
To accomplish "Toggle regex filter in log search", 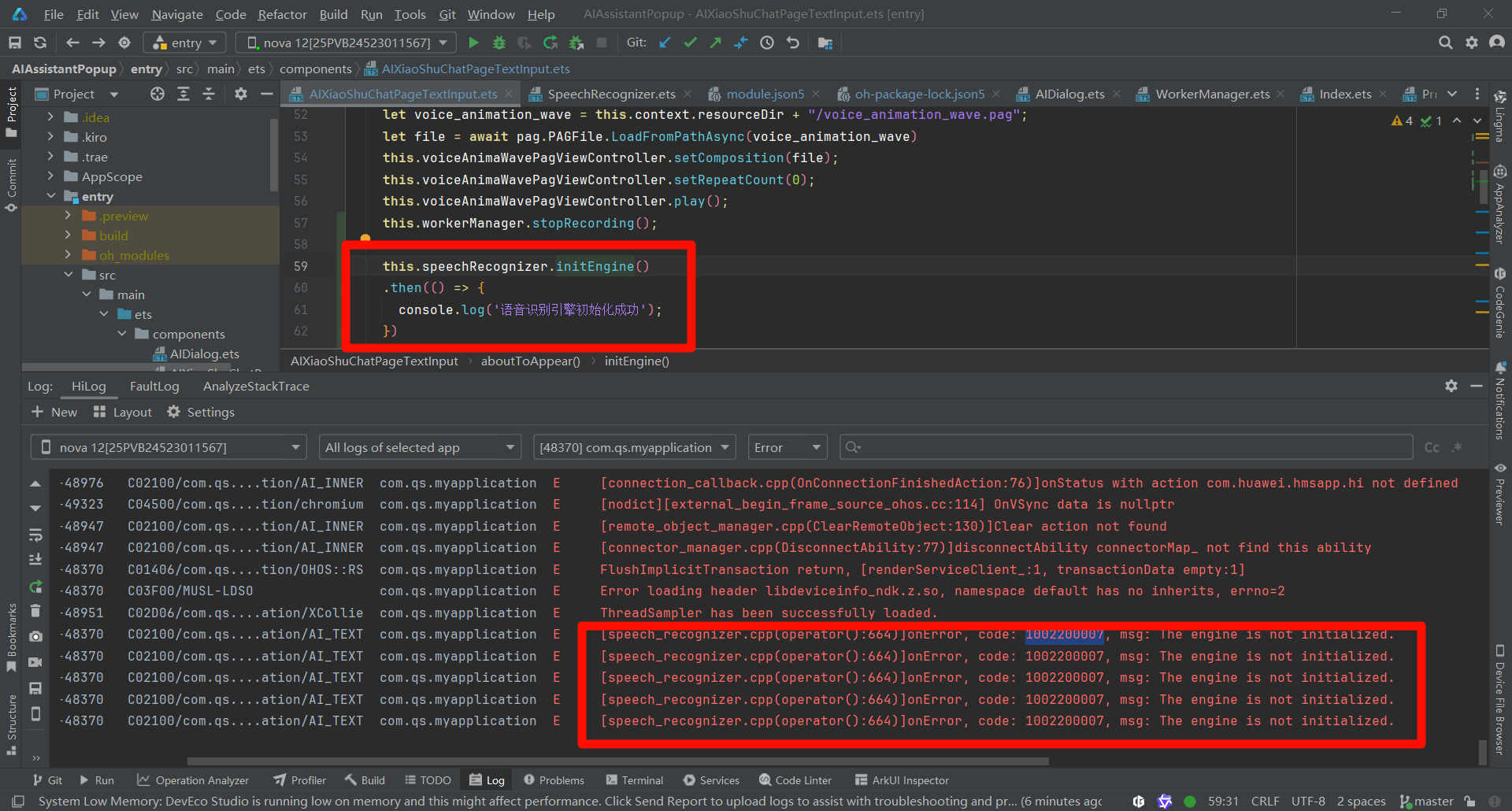I will point(1457,447).
